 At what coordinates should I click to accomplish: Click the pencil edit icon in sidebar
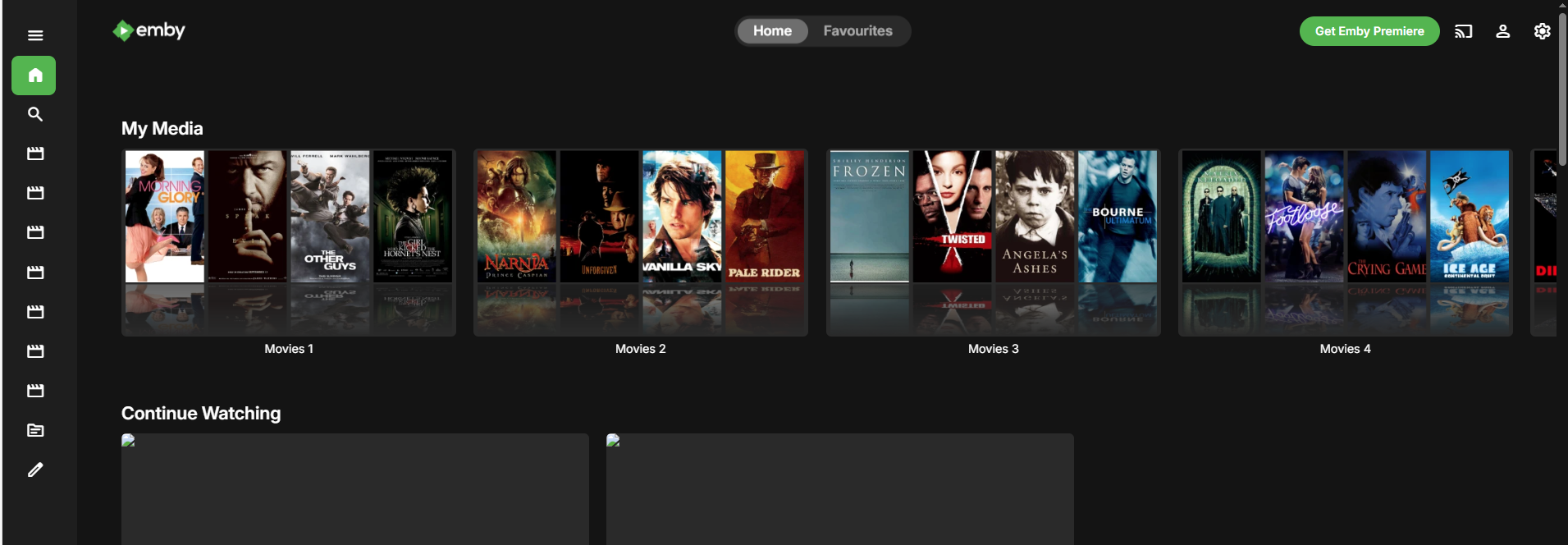click(34, 469)
